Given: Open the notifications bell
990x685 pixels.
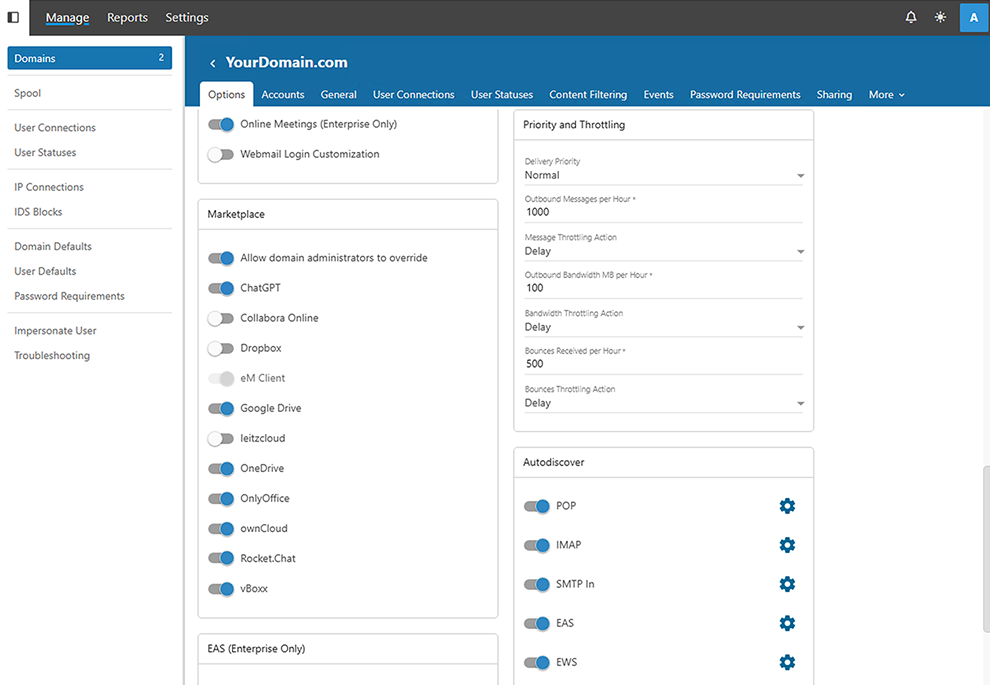Looking at the screenshot, I should click(x=911, y=17).
